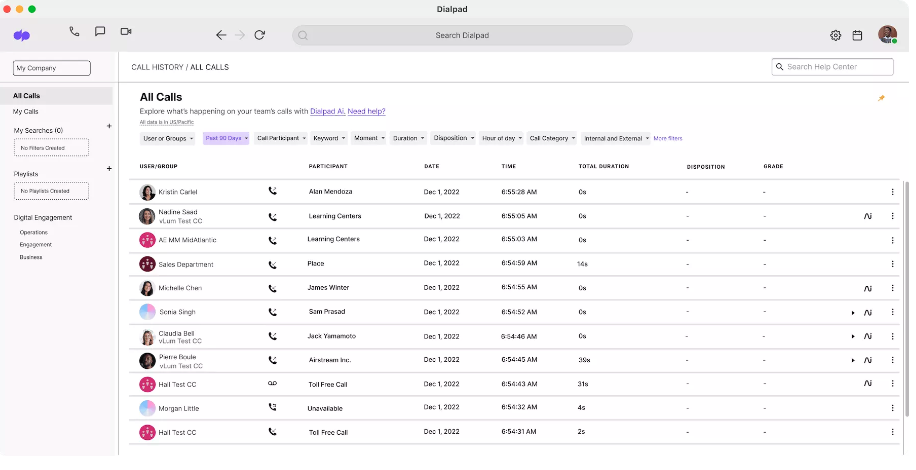
Task: Open the Hour of day filter dropdown
Action: pyautogui.click(x=501, y=138)
